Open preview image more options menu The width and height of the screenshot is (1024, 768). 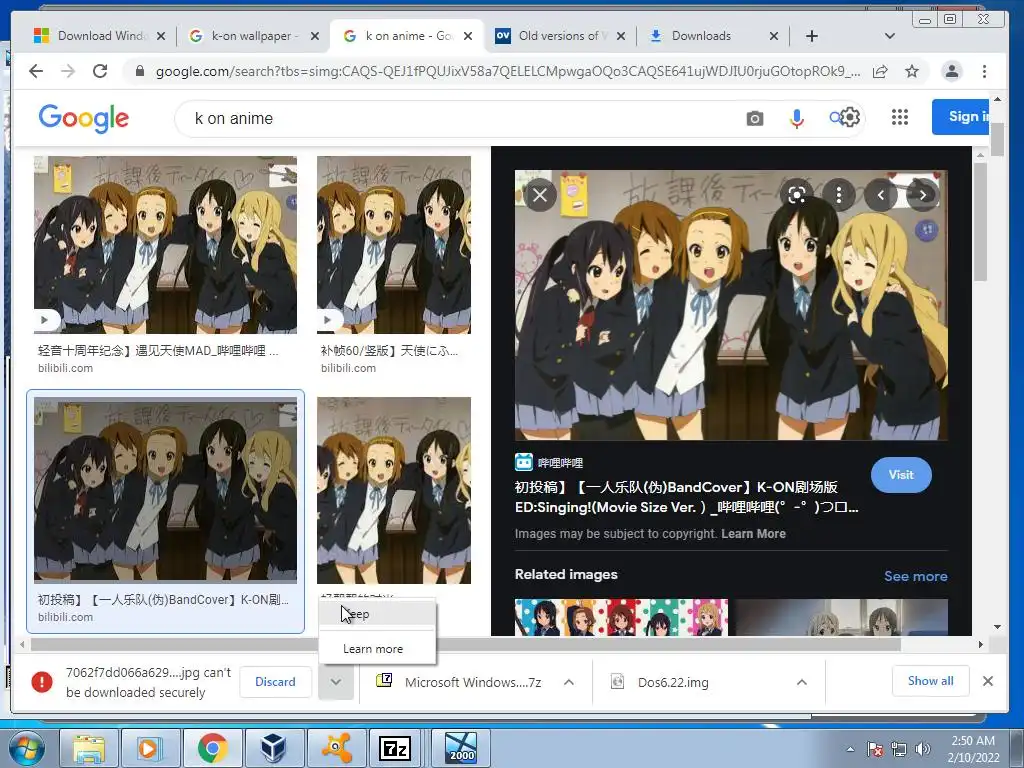[839, 195]
